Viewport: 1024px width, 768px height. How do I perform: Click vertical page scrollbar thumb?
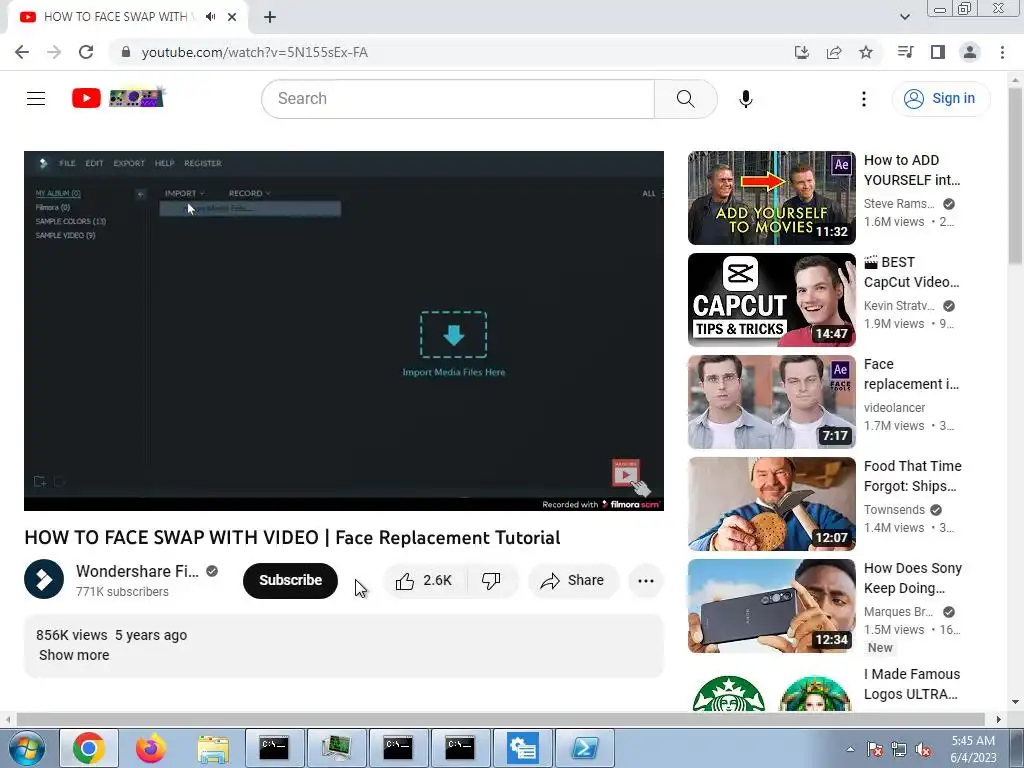tap(1015, 176)
